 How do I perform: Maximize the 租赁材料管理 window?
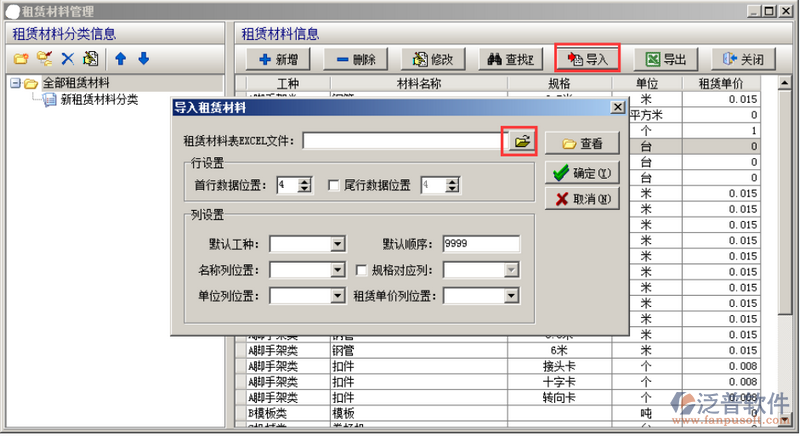click(x=770, y=11)
